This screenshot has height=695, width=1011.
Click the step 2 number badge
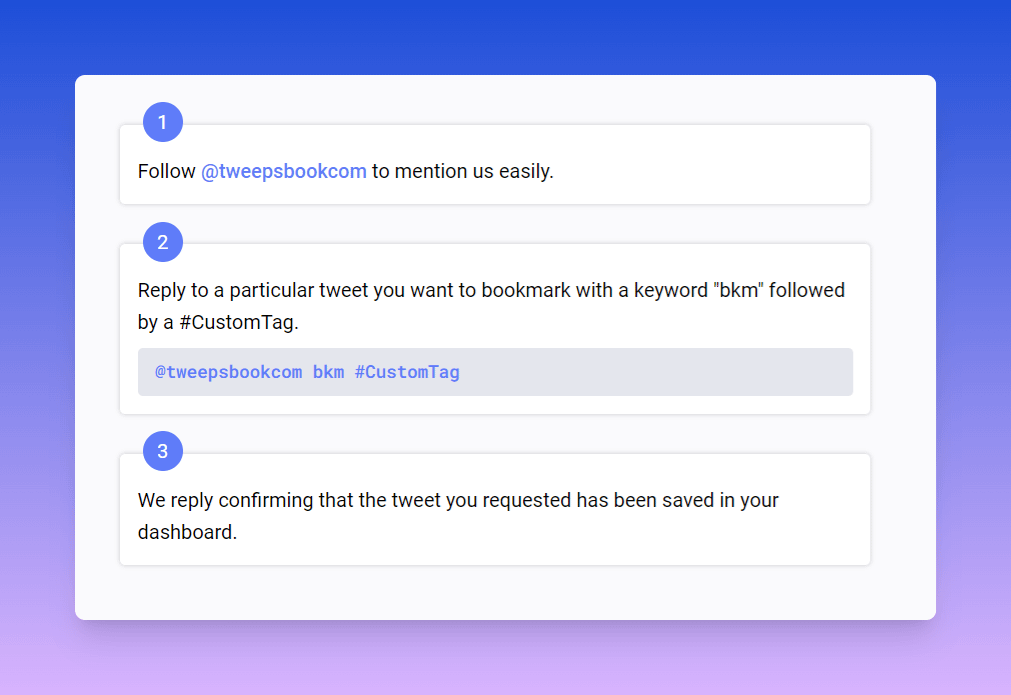162,242
